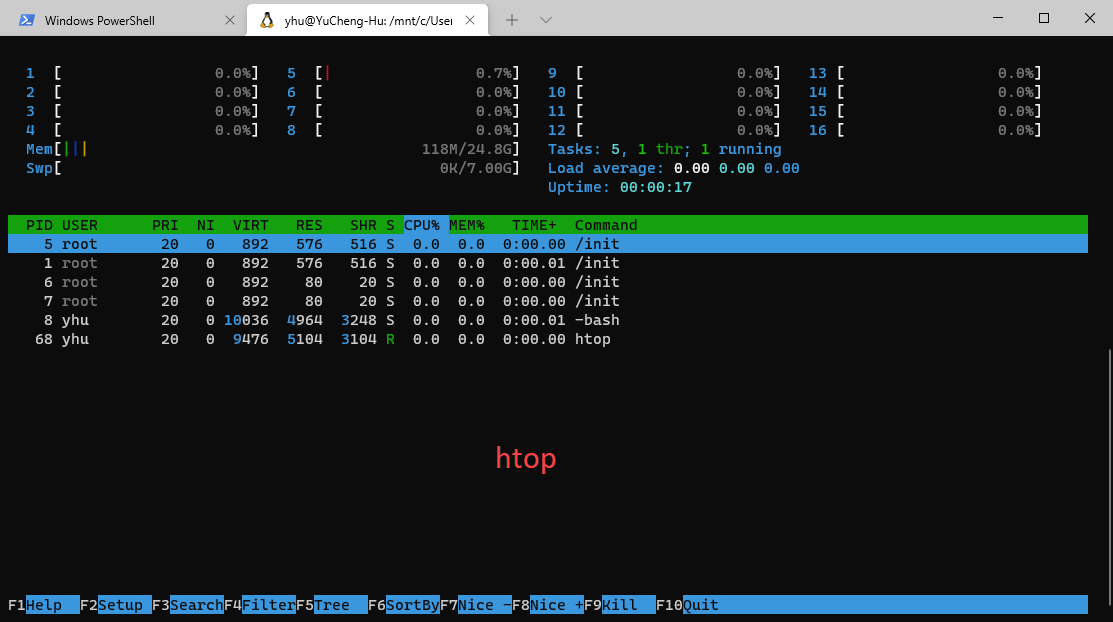1113x622 pixels.
Task: Click F4 Filter in bottom bar
Action: click(x=260, y=605)
